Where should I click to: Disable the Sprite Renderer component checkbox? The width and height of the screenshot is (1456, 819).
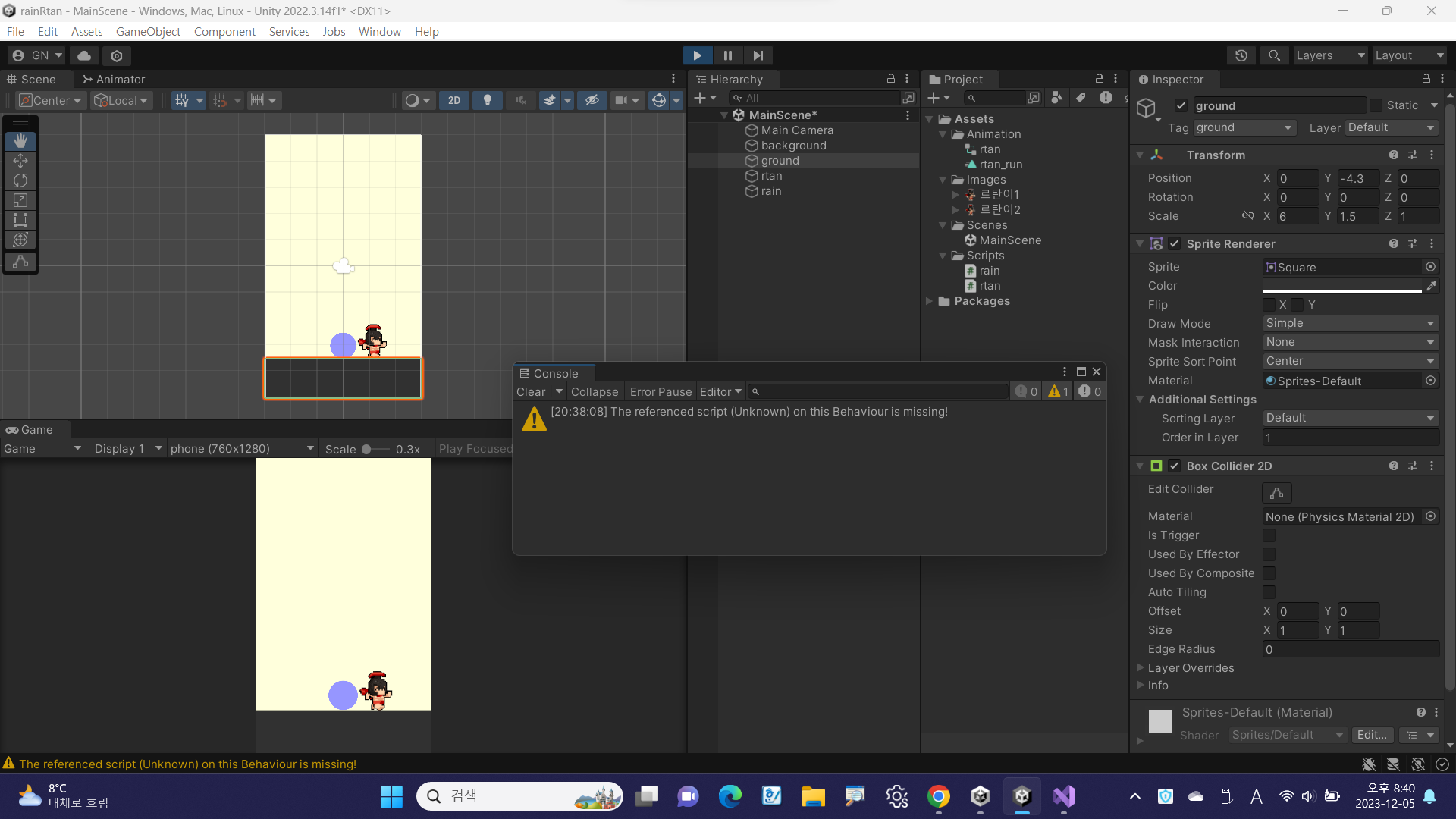tap(1175, 243)
